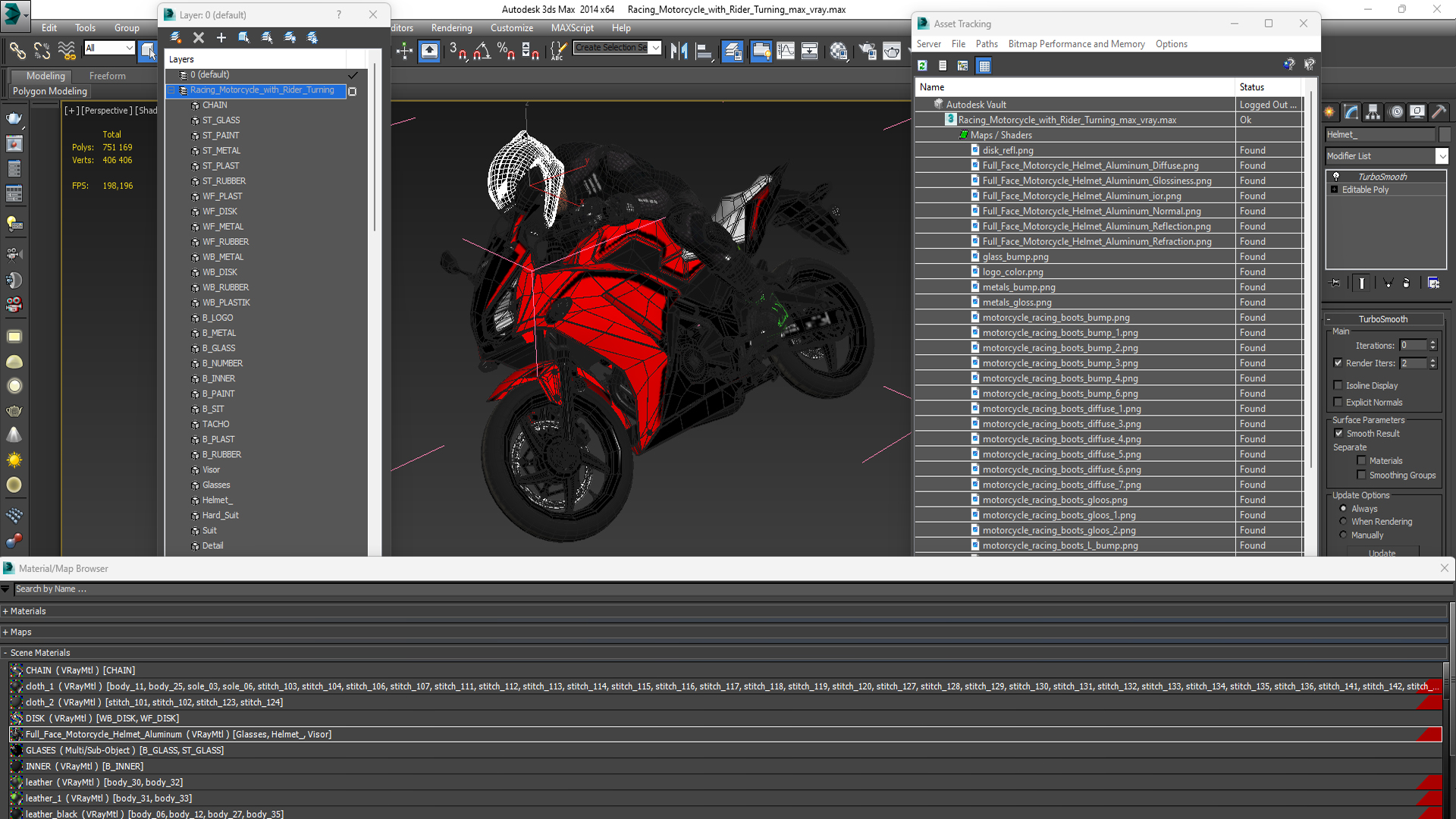Select the When Rendering radio button
1456x819 pixels.
tap(1343, 522)
